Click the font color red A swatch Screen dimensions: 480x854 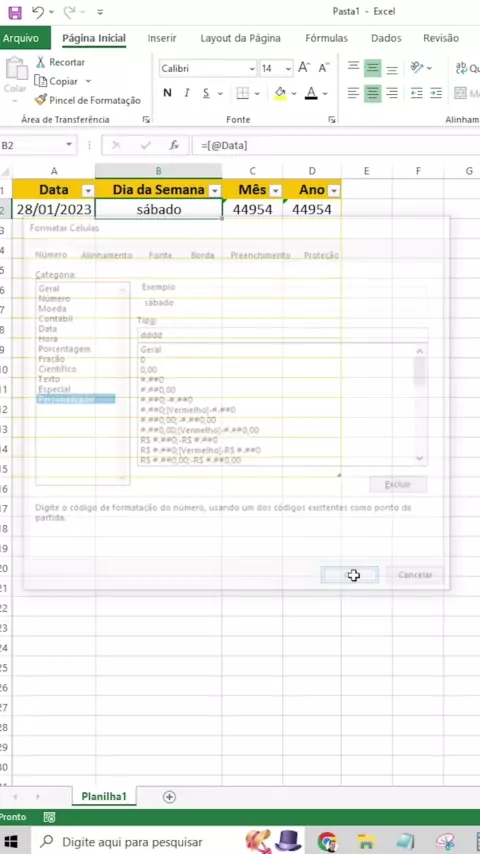pos(311,93)
